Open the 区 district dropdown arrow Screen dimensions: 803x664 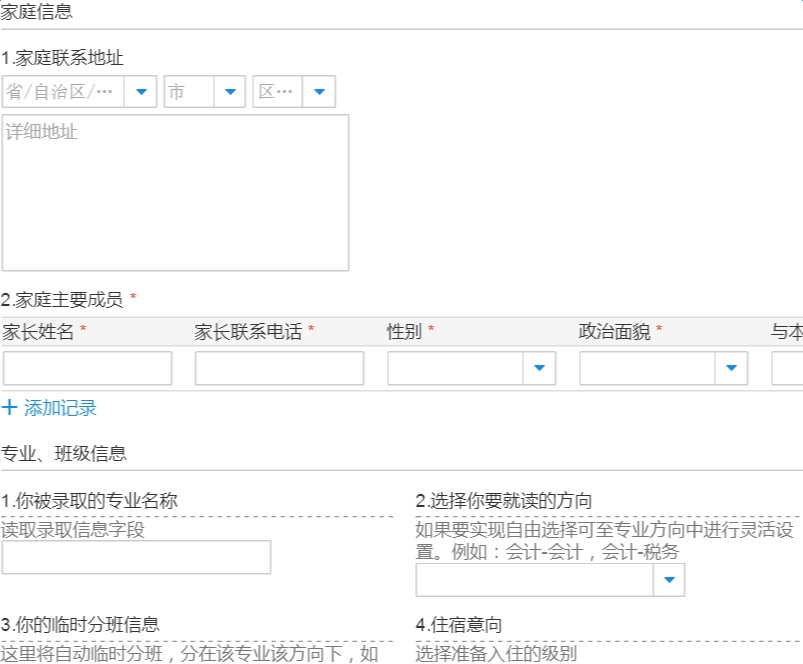[319, 92]
